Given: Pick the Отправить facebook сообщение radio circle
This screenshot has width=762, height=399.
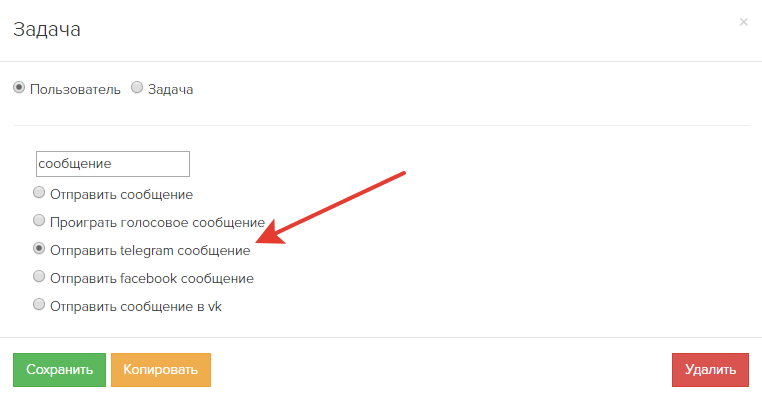Looking at the screenshot, I should point(39,277).
